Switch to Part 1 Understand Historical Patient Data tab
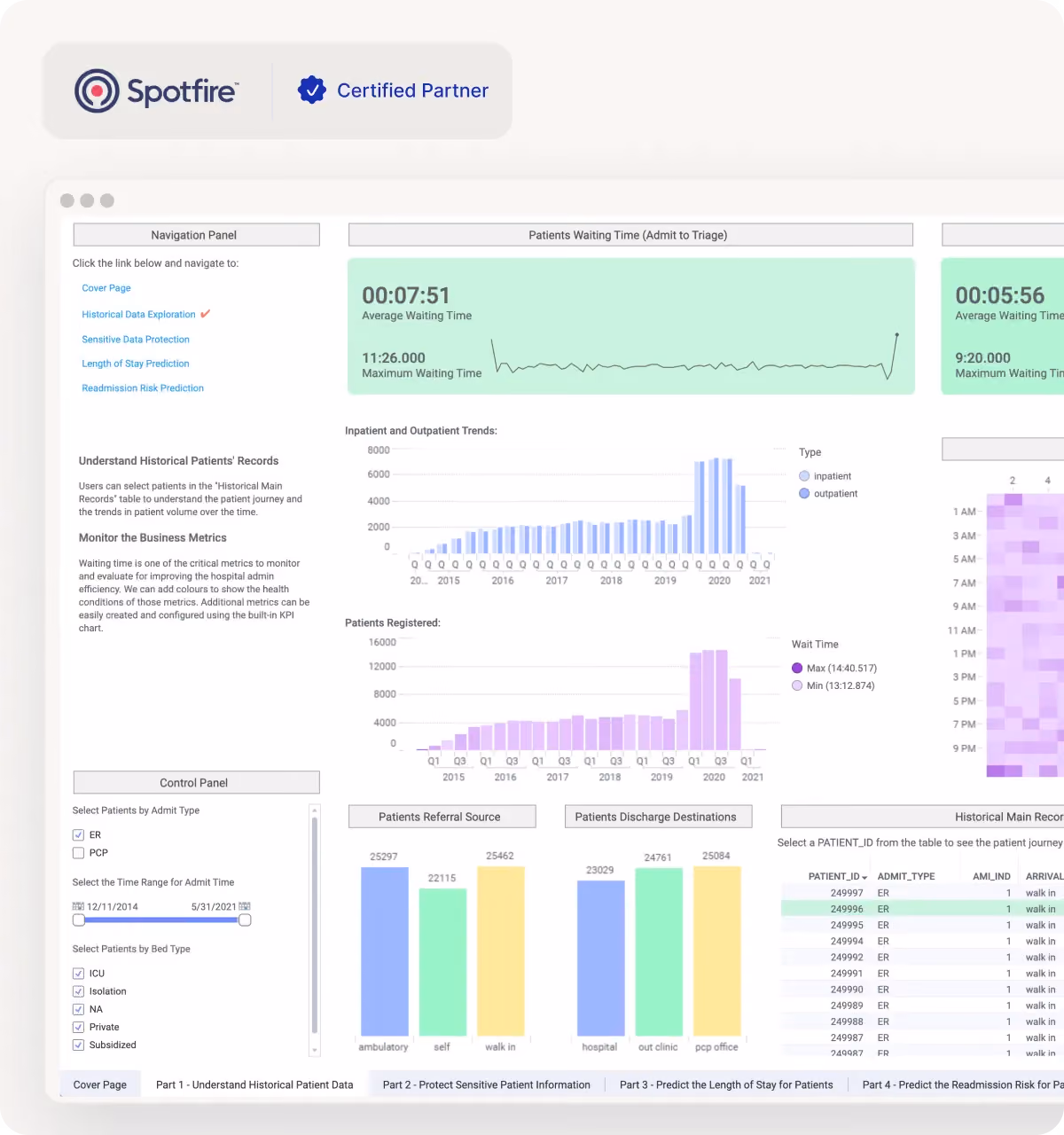The width and height of the screenshot is (1064, 1135). click(x=254, y=1084)
